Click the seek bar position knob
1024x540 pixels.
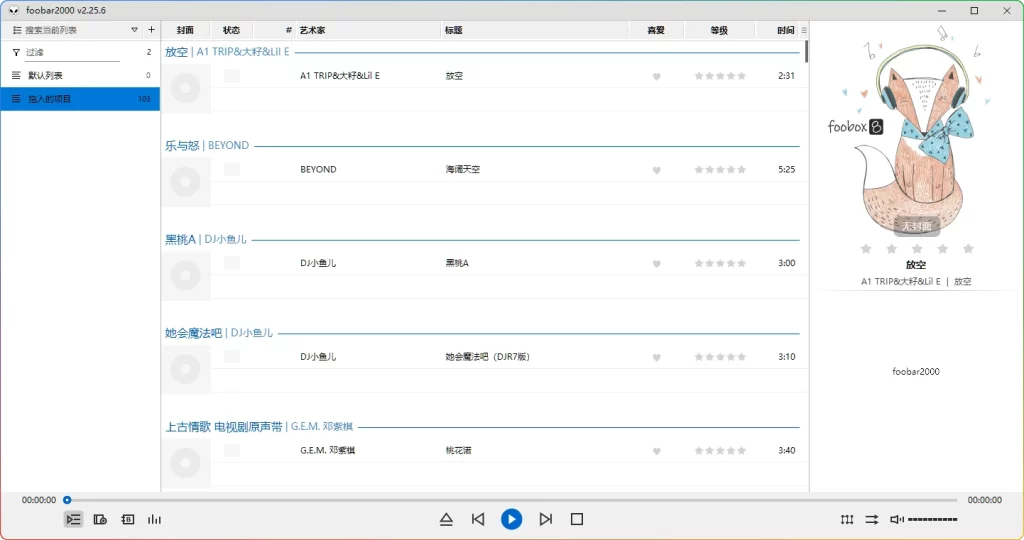[67, 500]
